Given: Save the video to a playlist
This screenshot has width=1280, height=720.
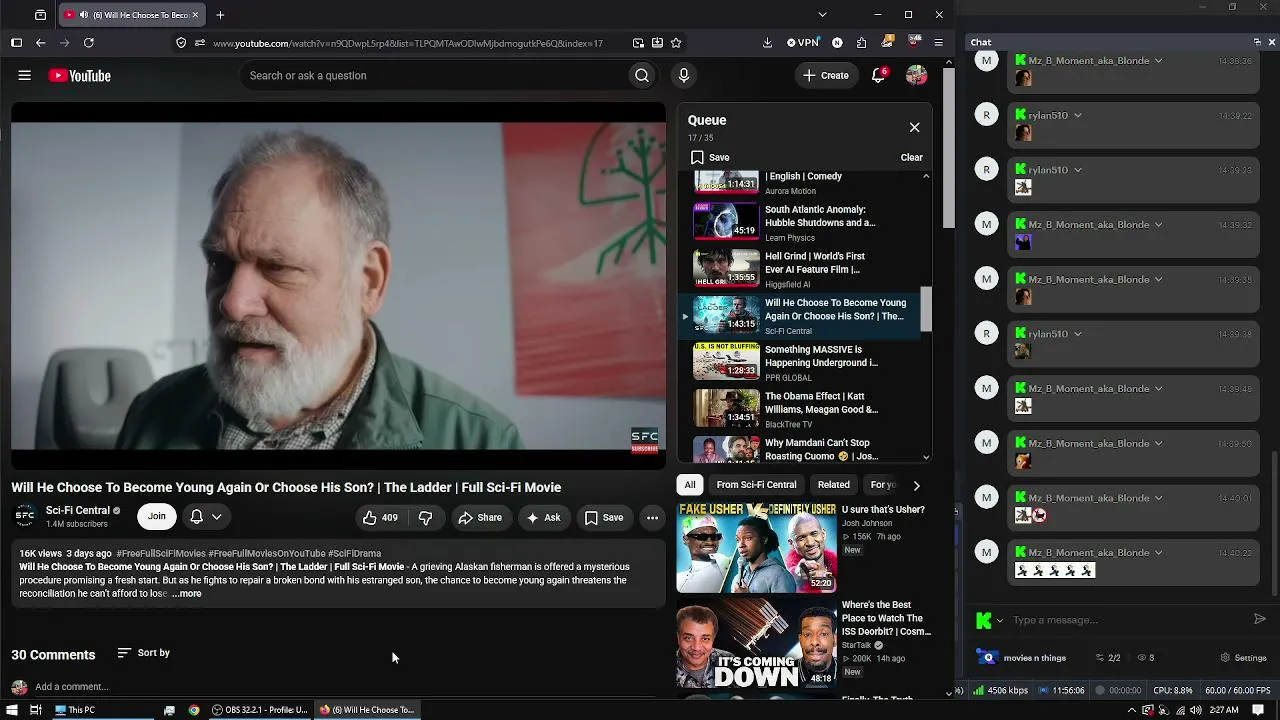Looking at the screenshot, I should [x=604, y=517].
